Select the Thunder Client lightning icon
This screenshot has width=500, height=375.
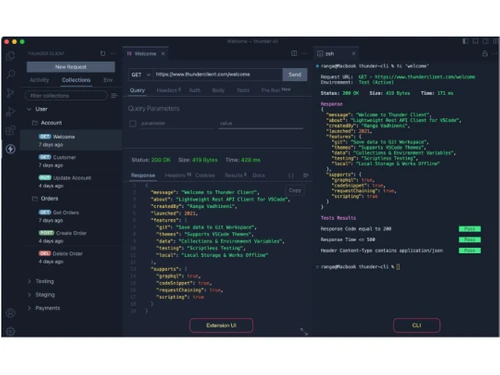coord(11,149)
